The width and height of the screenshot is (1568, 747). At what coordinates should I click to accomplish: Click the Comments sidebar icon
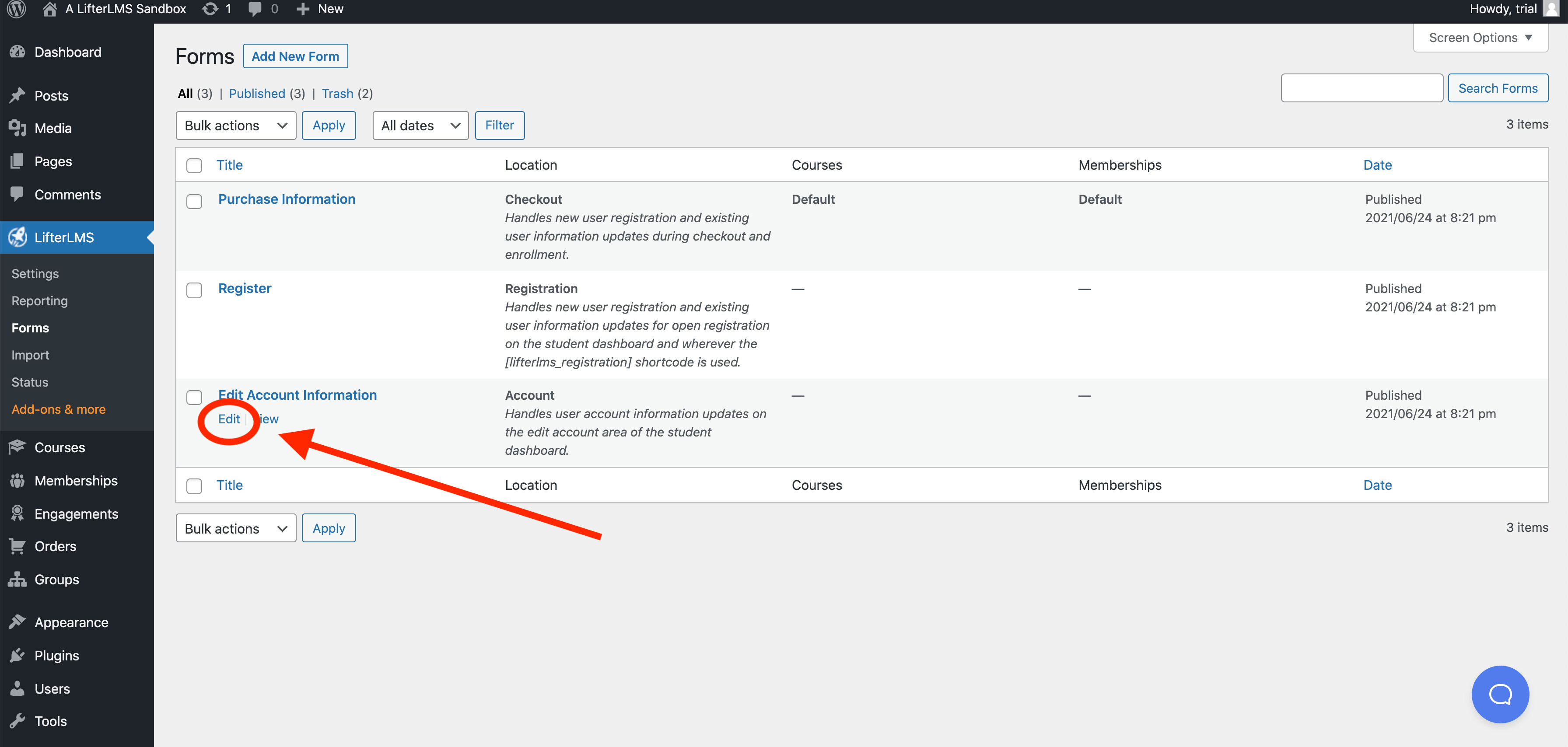[x=17, y=194]
